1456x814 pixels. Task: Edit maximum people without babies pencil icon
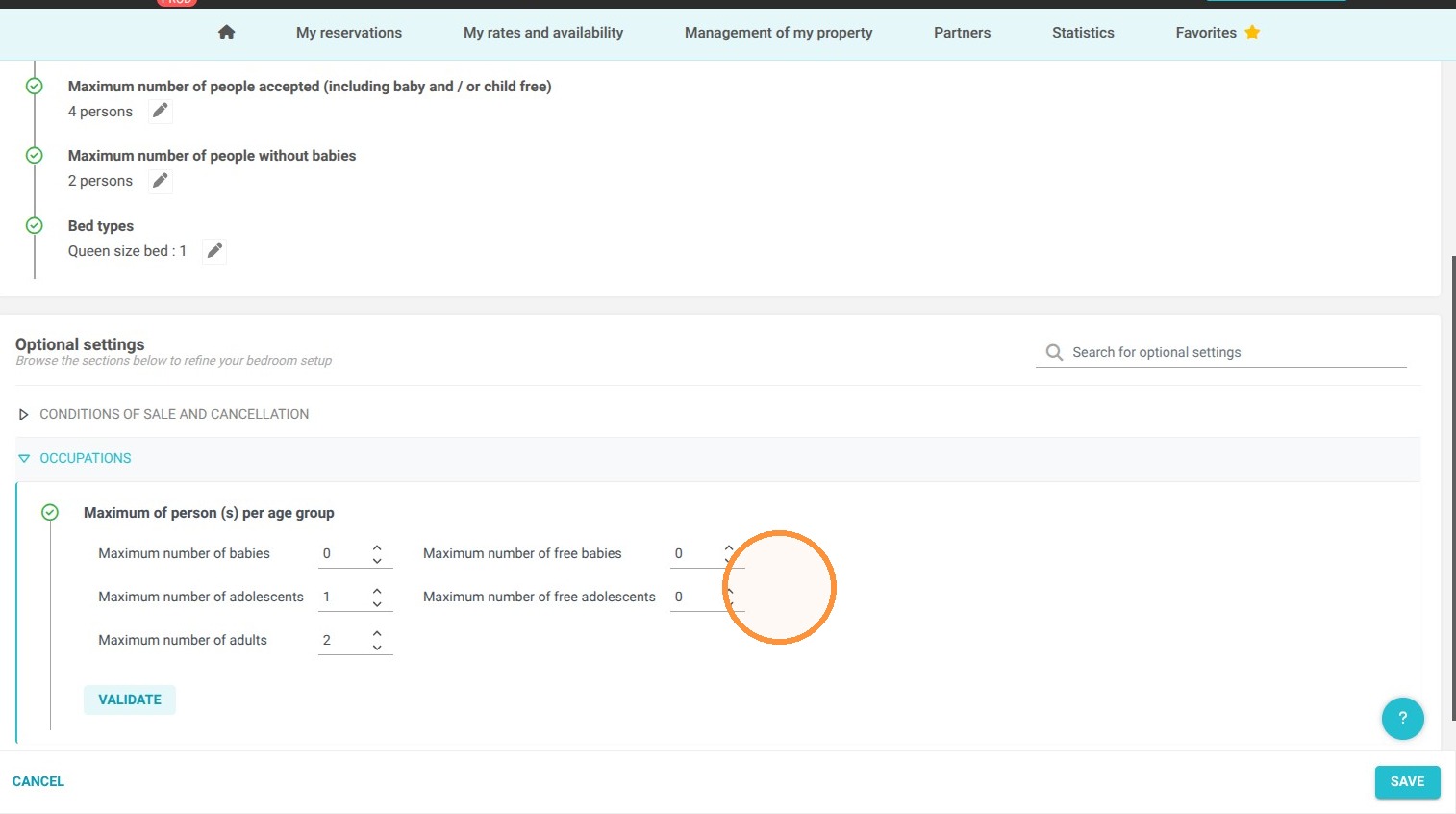[x=161, y=180]
